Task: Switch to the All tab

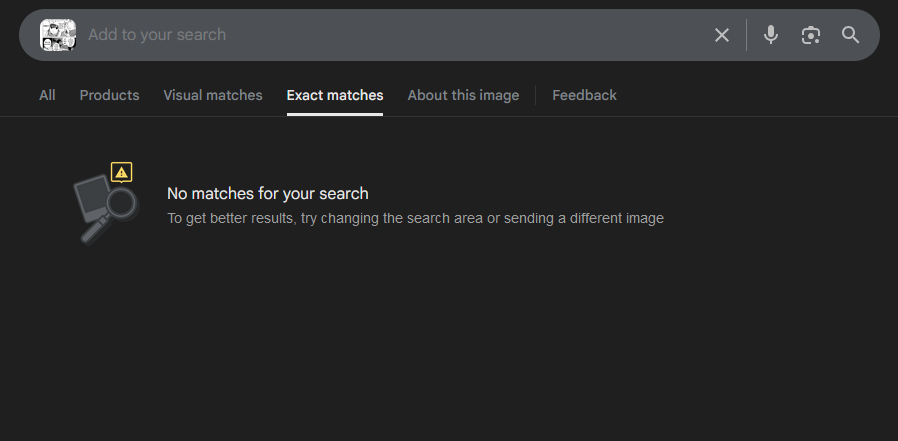Action: coord(47,95)
